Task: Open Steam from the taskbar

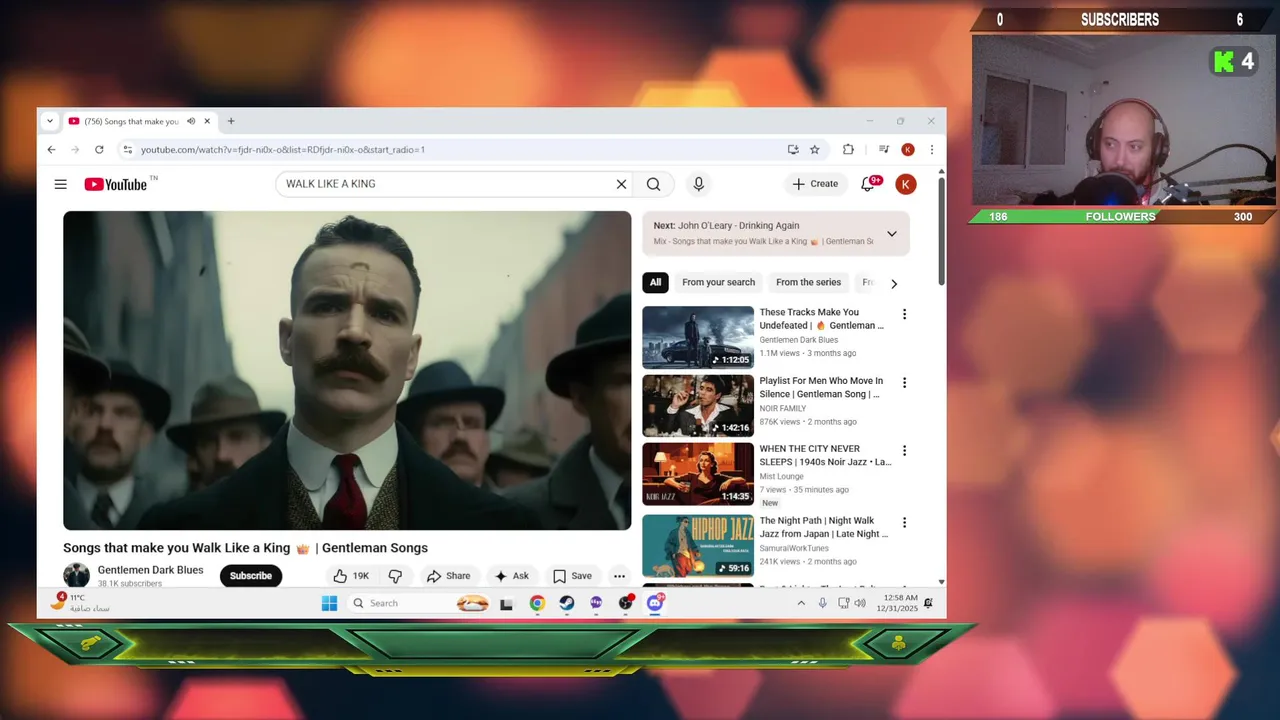Action: [567, 603]
